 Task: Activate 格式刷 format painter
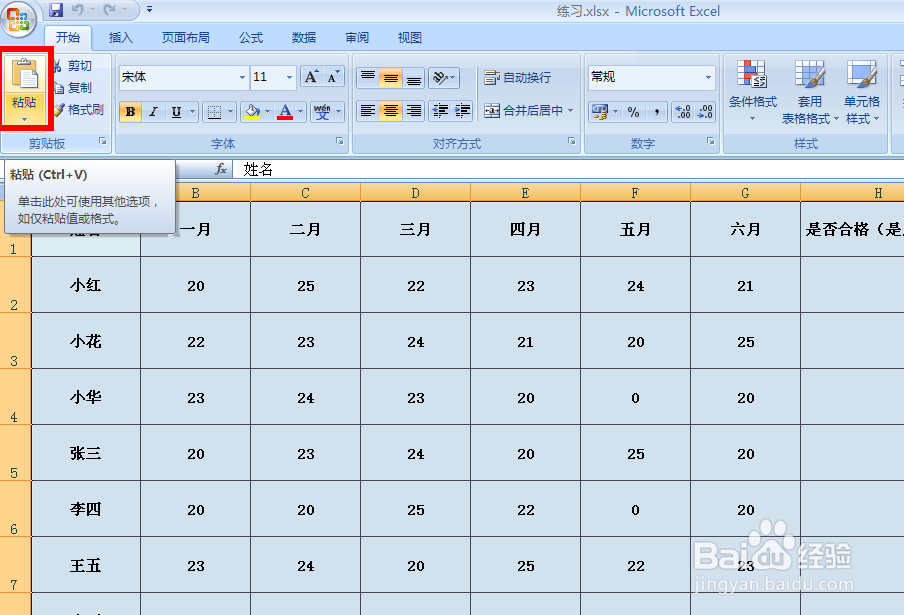click(79, 110)
